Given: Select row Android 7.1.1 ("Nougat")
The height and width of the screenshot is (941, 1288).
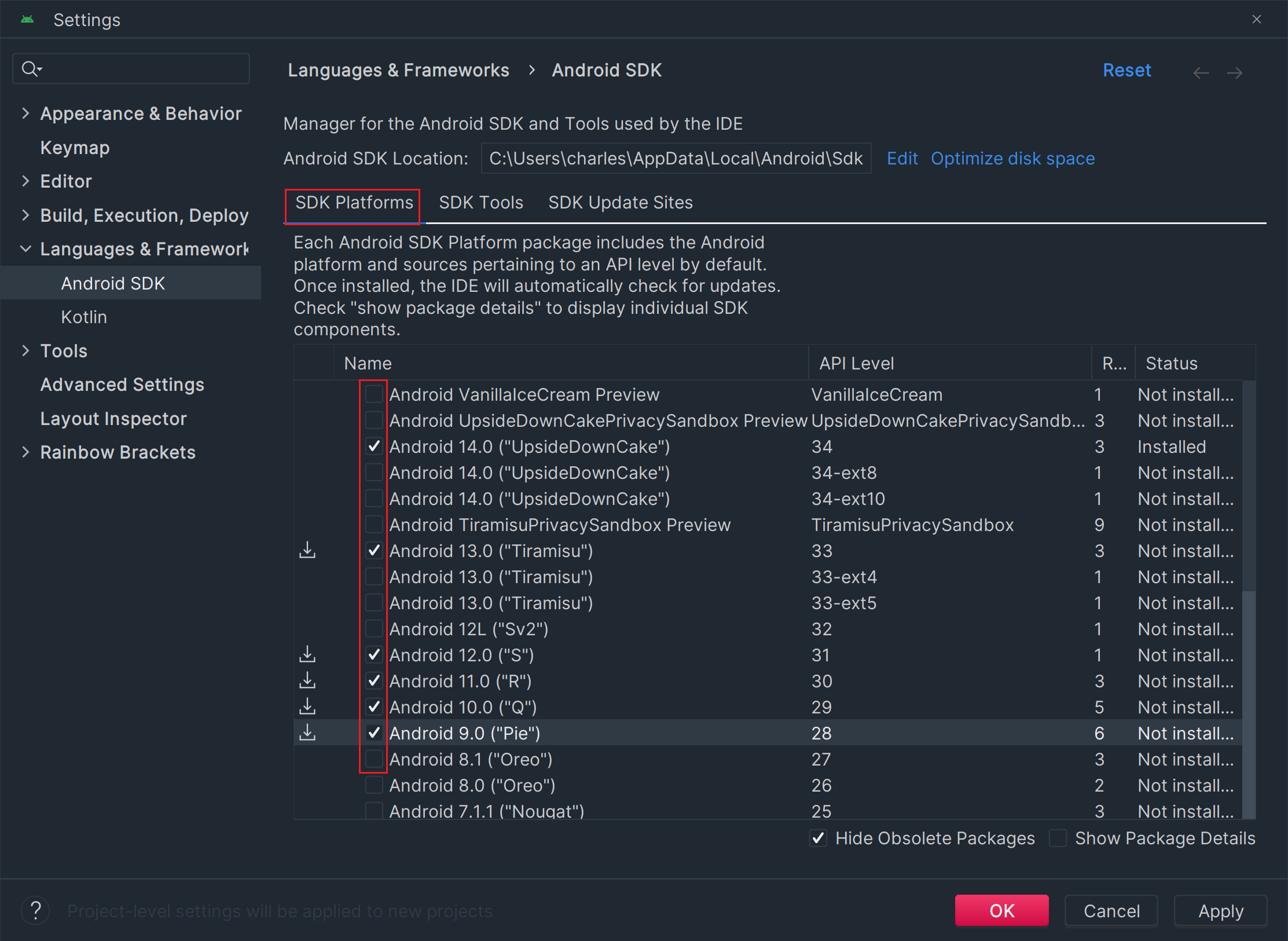Looking at the screenshot, I should coord(768,810).
